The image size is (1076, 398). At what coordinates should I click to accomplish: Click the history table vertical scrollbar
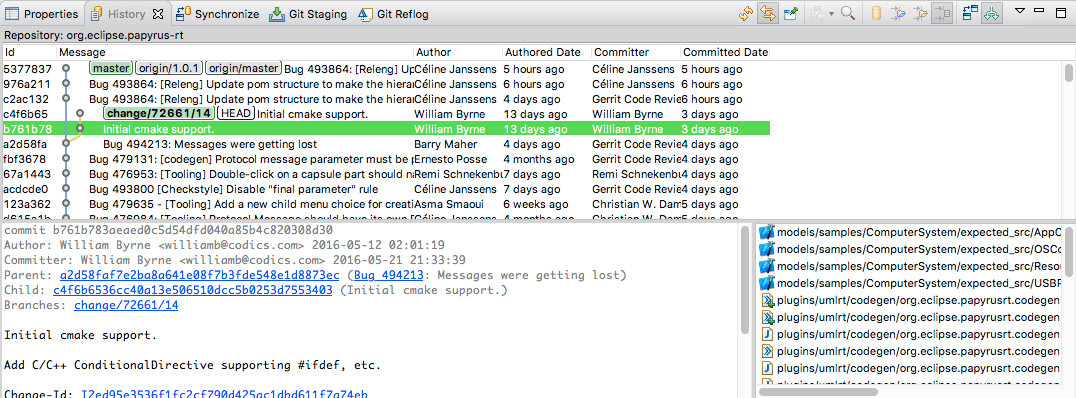point(1068,73)
